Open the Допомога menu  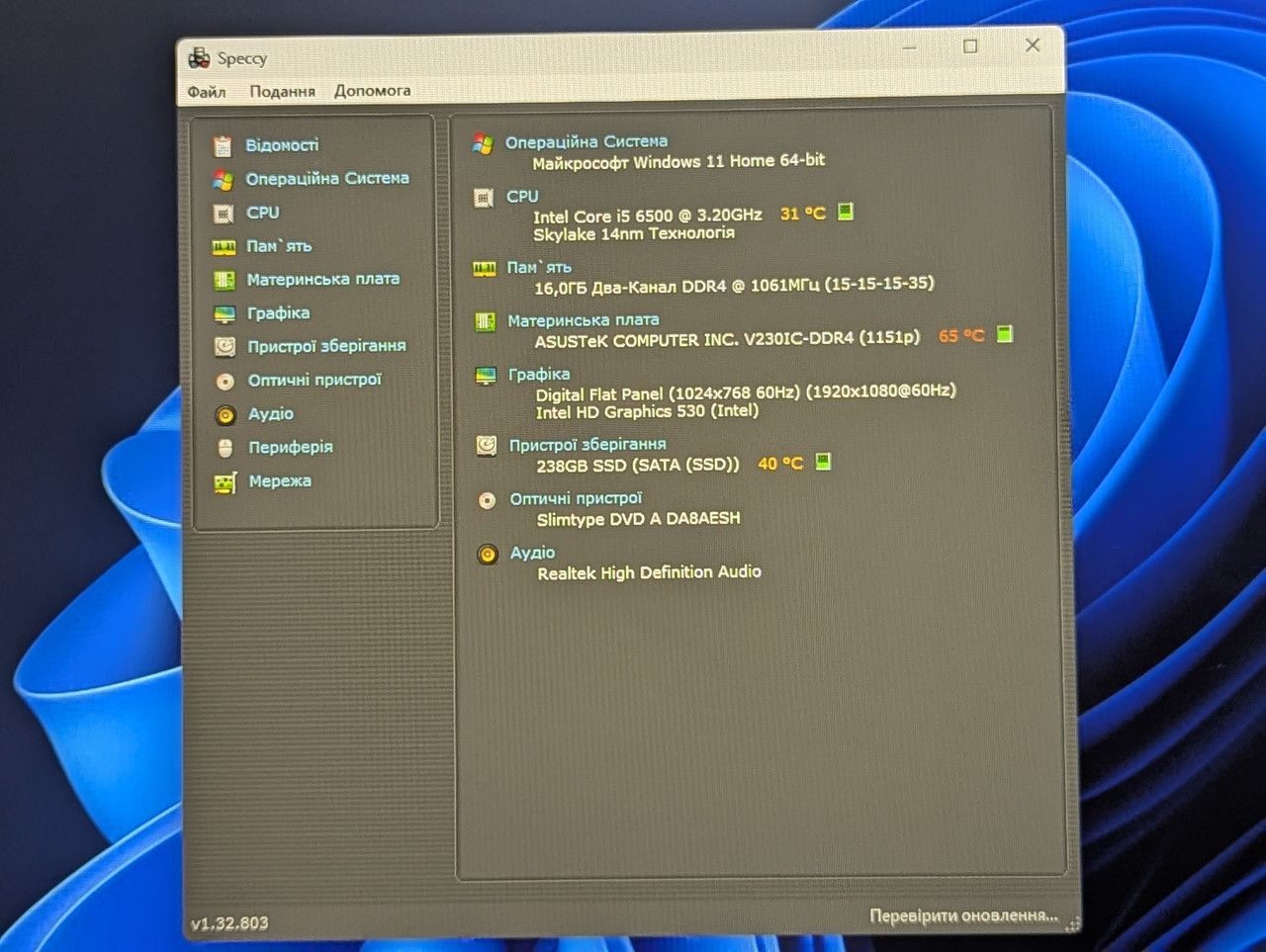[x=372, y=90]
